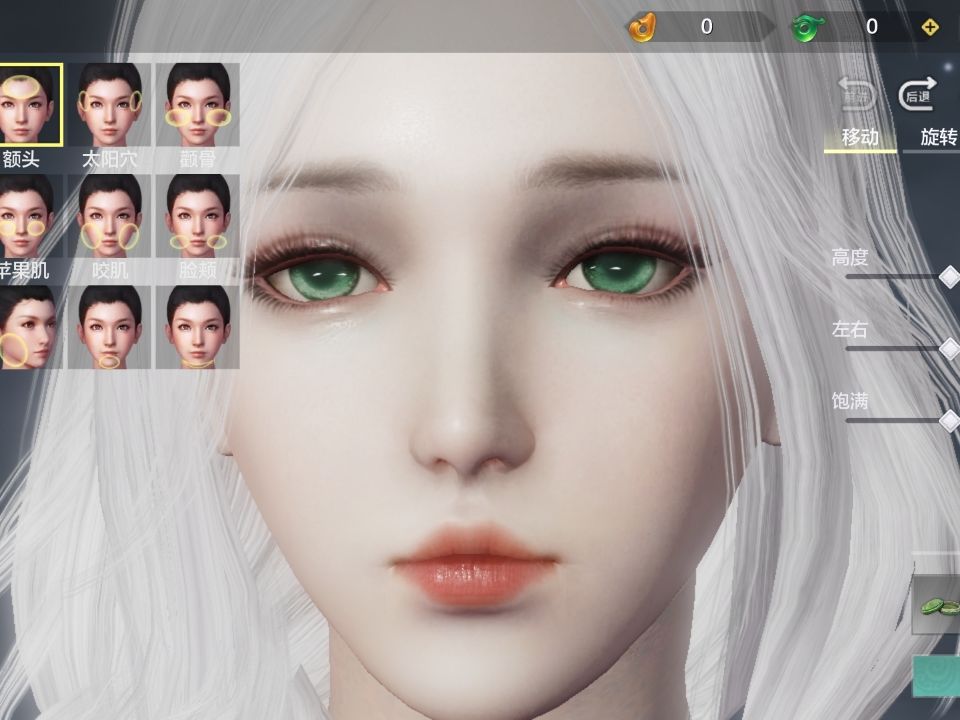Viewport: 960px width, 720px height.
Task: Click the green jade currency icon
Action: pos(808,28)
